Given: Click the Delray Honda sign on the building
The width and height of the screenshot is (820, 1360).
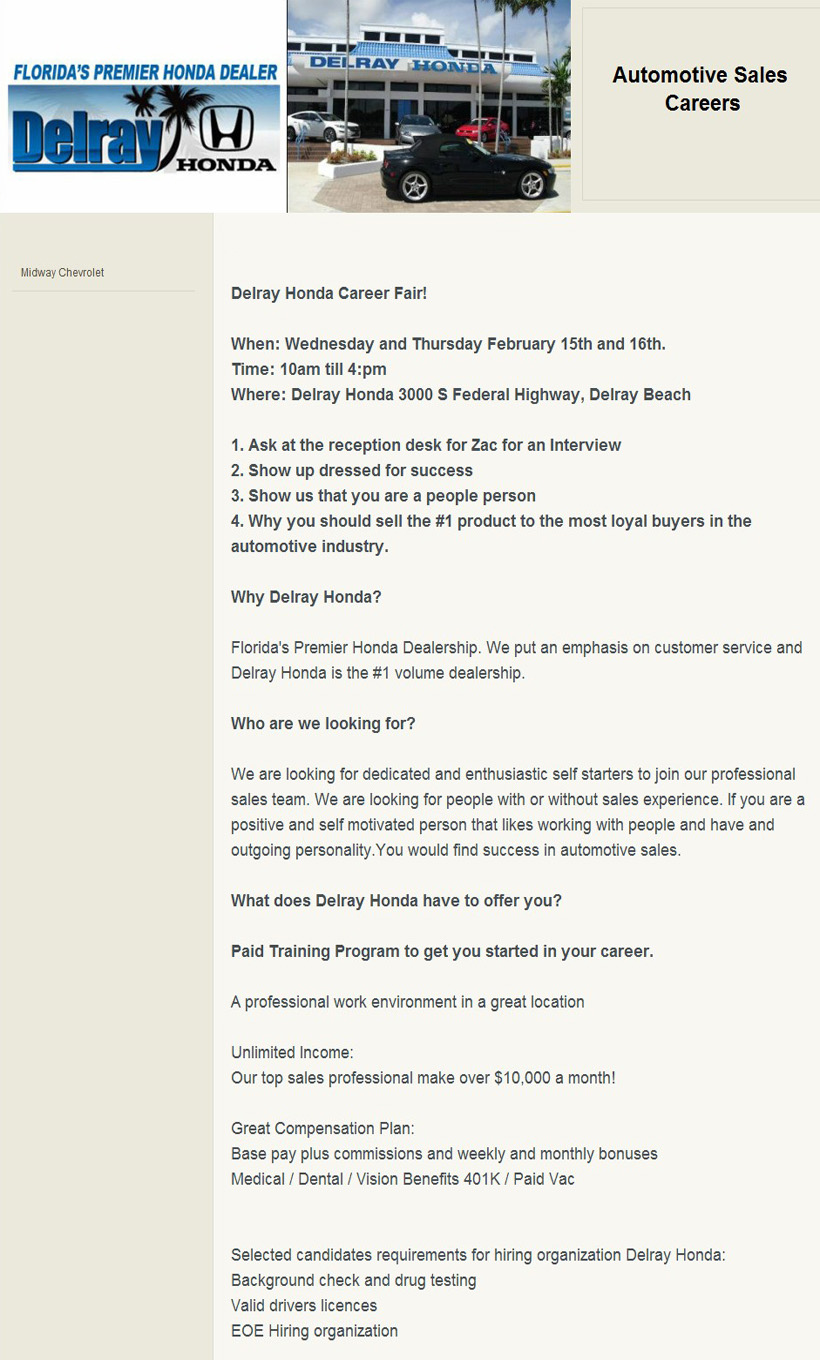Looking at the screenshot, I should [x=402, y=65].
